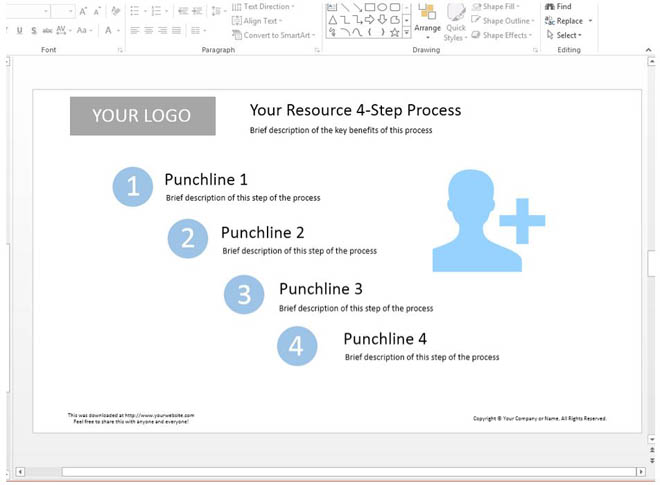Justify the paragraph text
This screenshot has height=485, width=660.
click(x=176, y=30)
